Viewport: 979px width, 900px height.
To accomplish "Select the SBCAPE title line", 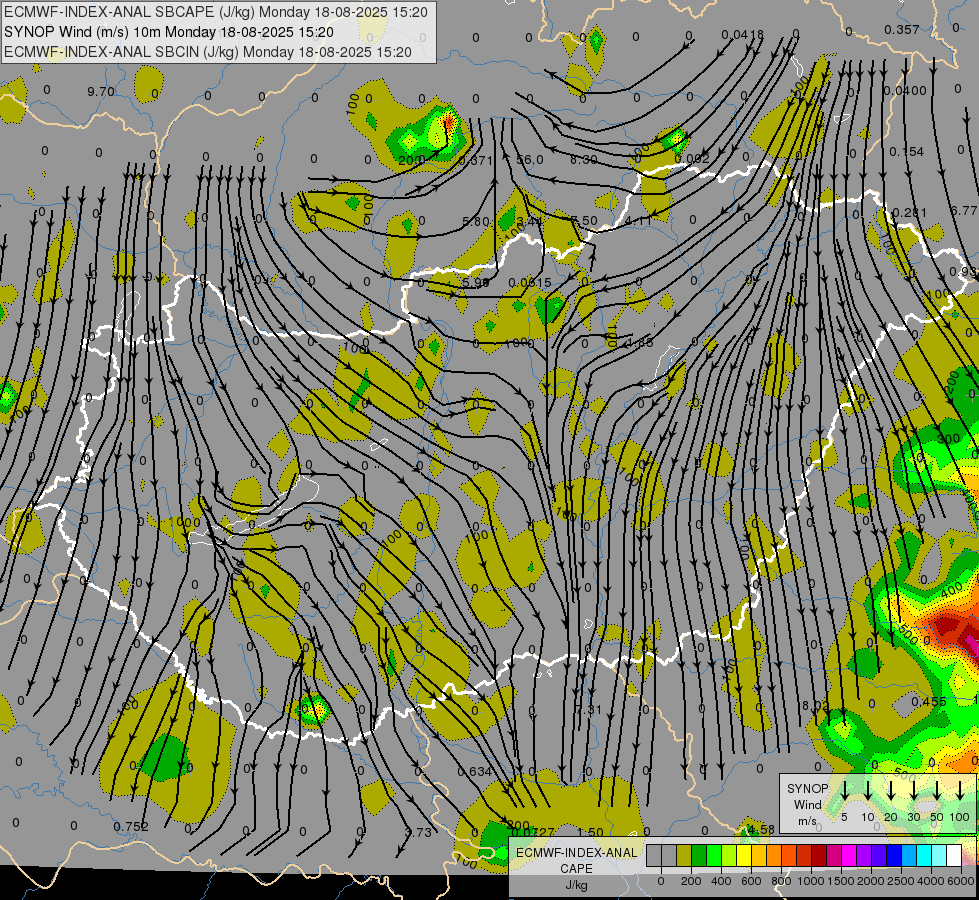I will pos(216,12).
